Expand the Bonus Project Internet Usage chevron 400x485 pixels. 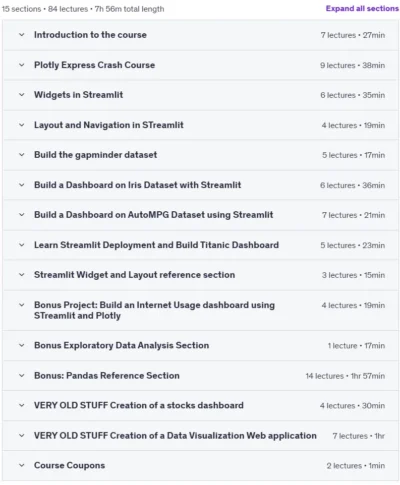pyautogui.click(x=22, y=305)
